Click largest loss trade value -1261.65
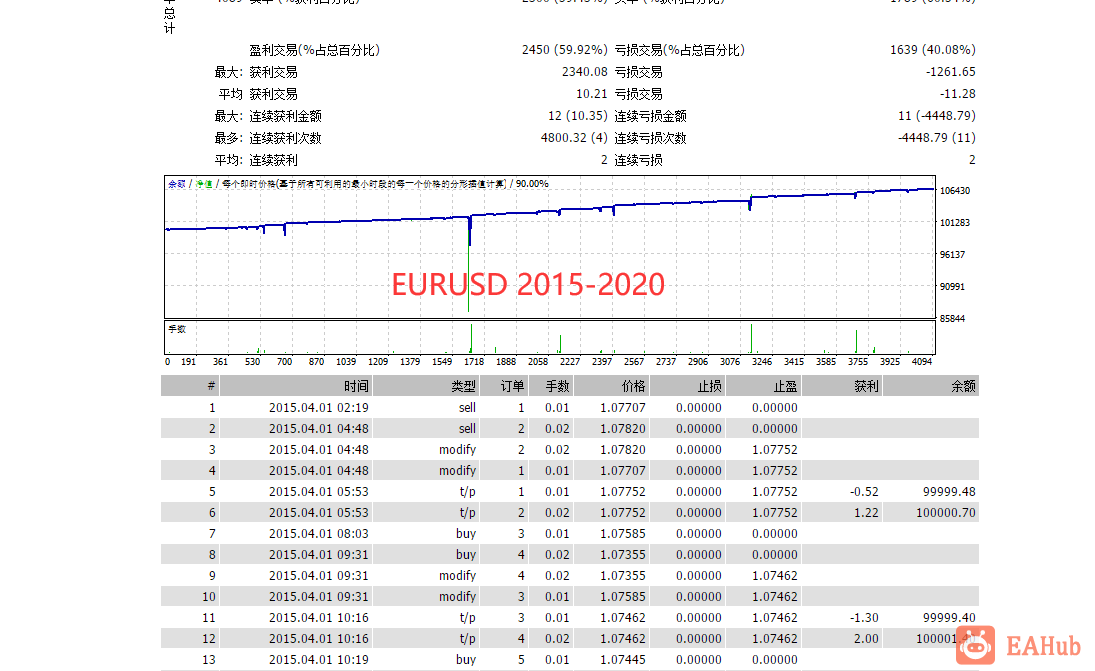The image size is (1095, 671). coord(950,72)
